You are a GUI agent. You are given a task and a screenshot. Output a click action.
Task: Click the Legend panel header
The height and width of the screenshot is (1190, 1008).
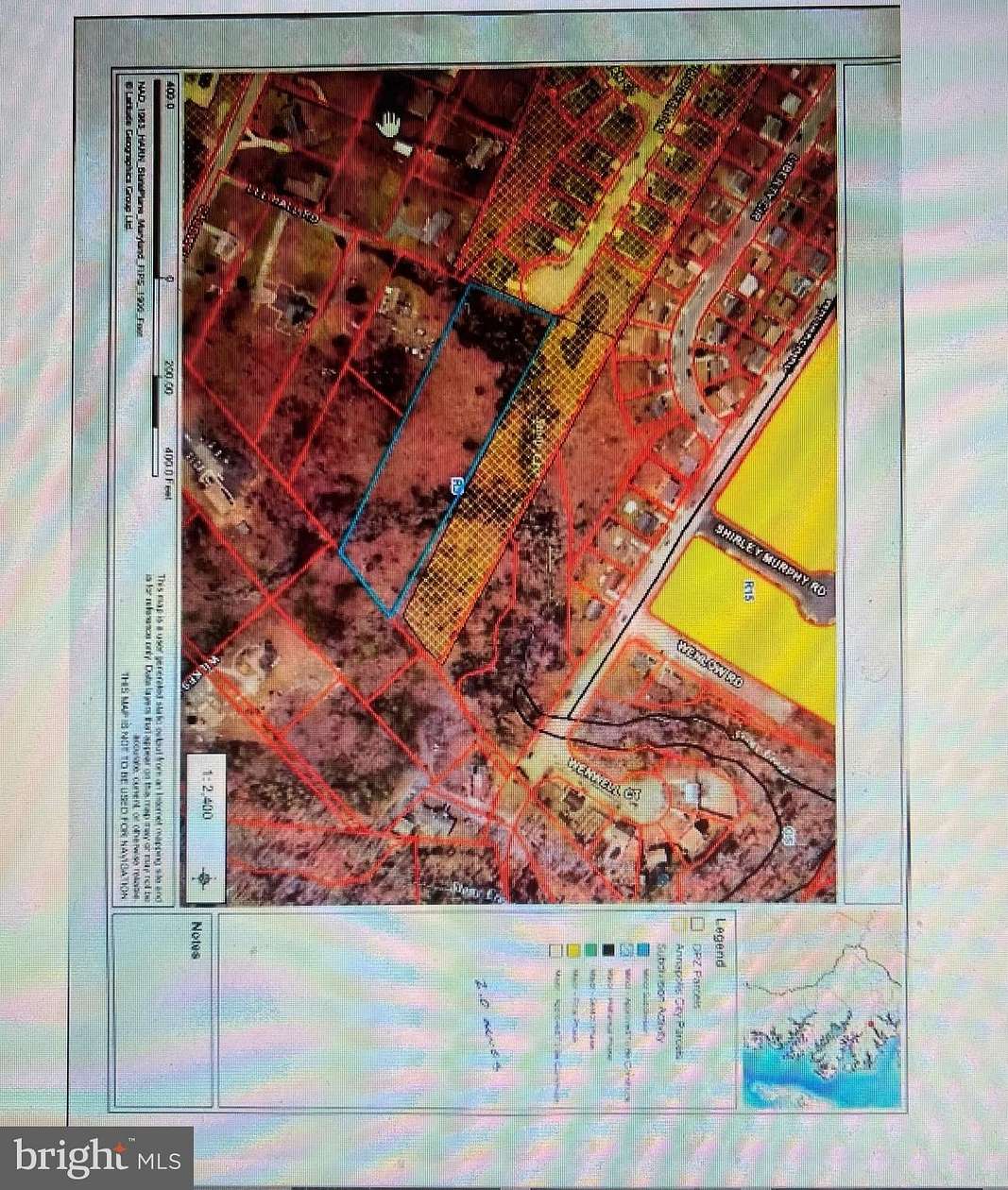(718, 944)
